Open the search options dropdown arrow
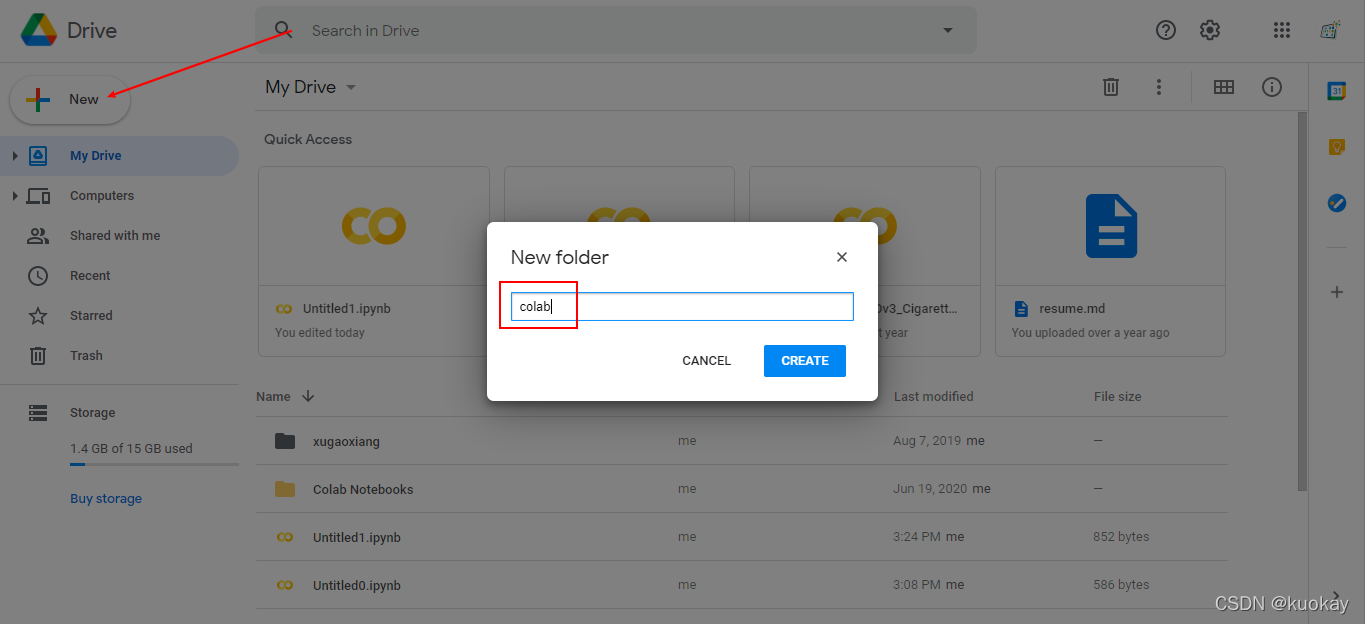This screenshot has width=1365, height=624. click(x=948, y=30)
